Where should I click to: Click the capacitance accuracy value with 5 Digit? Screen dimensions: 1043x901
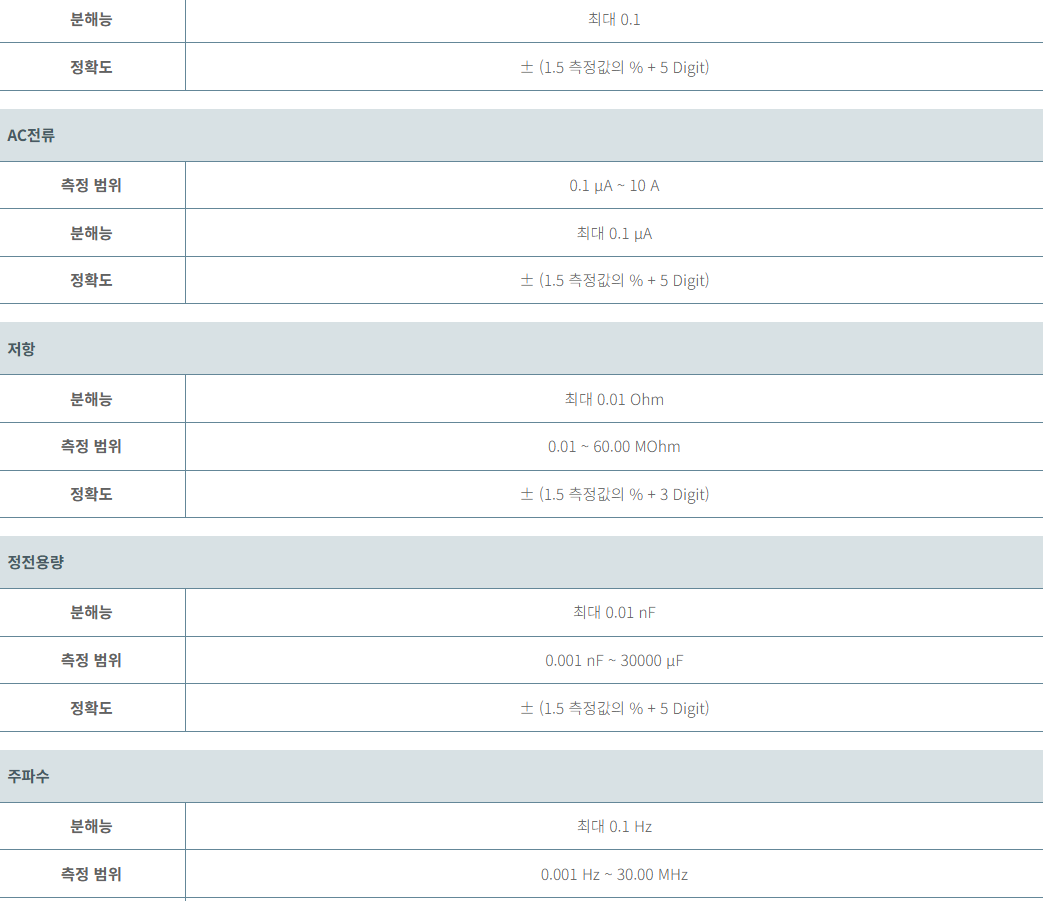click(614, 708)
